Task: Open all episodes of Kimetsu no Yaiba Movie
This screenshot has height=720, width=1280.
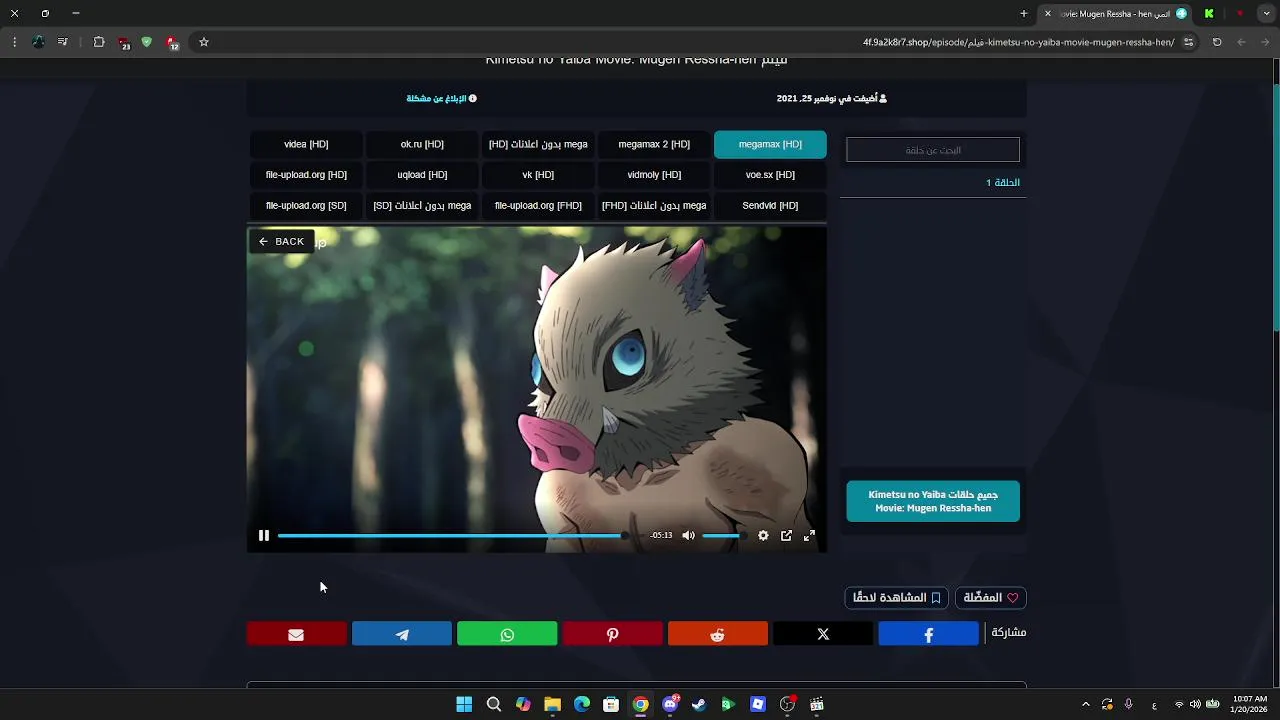Action: (x=933, y=501)
